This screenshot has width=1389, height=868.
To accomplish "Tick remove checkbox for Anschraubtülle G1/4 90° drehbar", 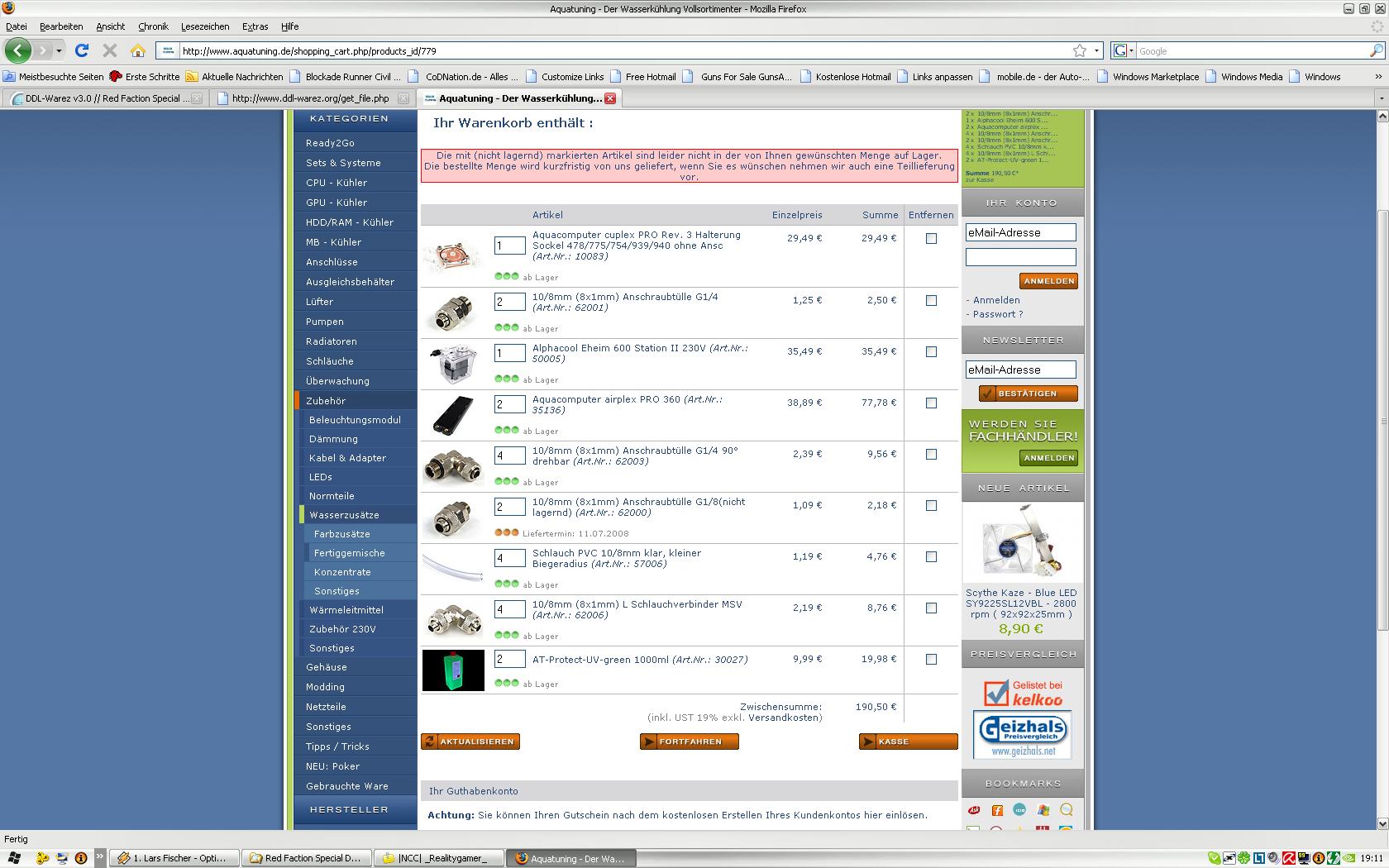I will 931,455.
